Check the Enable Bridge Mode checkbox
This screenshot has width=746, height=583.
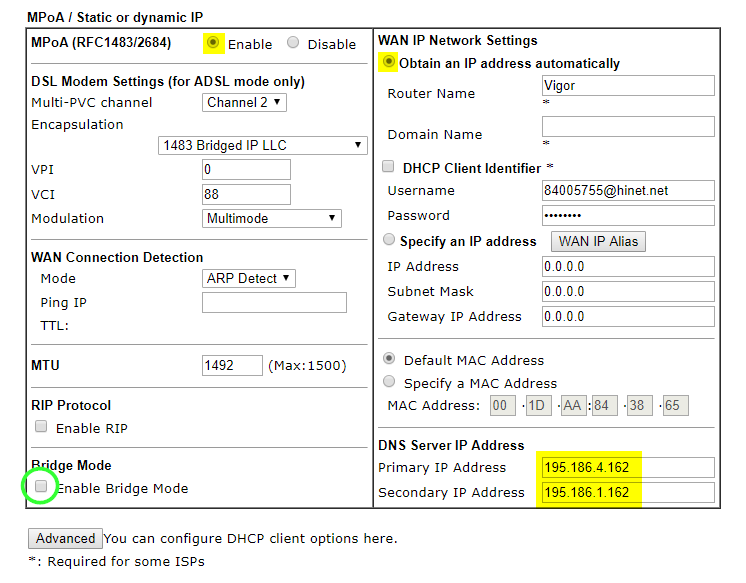(41, 487)
